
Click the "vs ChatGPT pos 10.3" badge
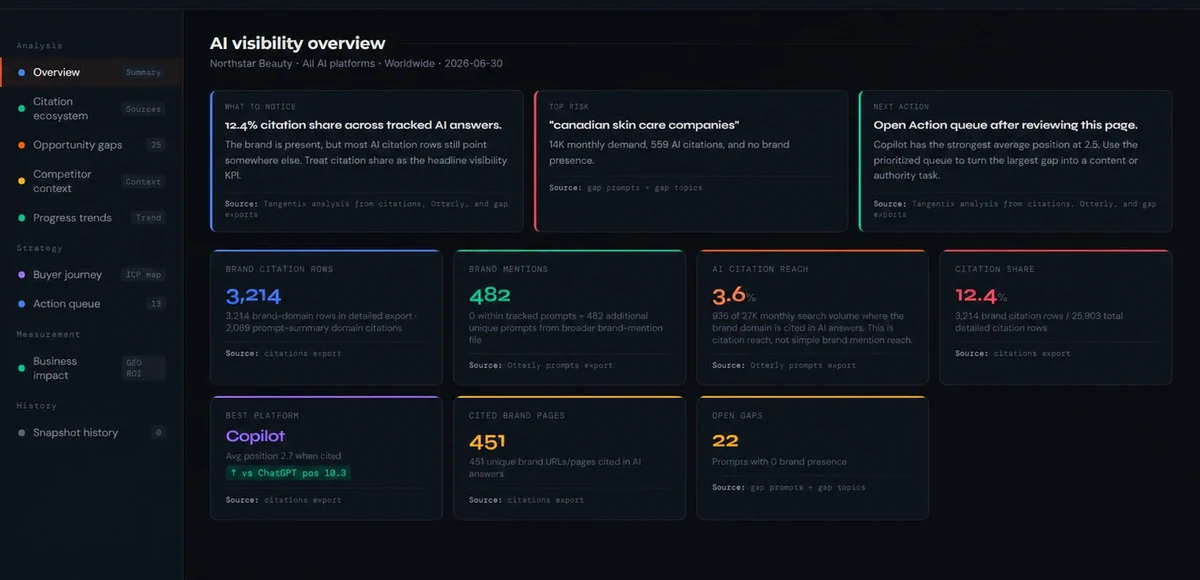[288, 473]
